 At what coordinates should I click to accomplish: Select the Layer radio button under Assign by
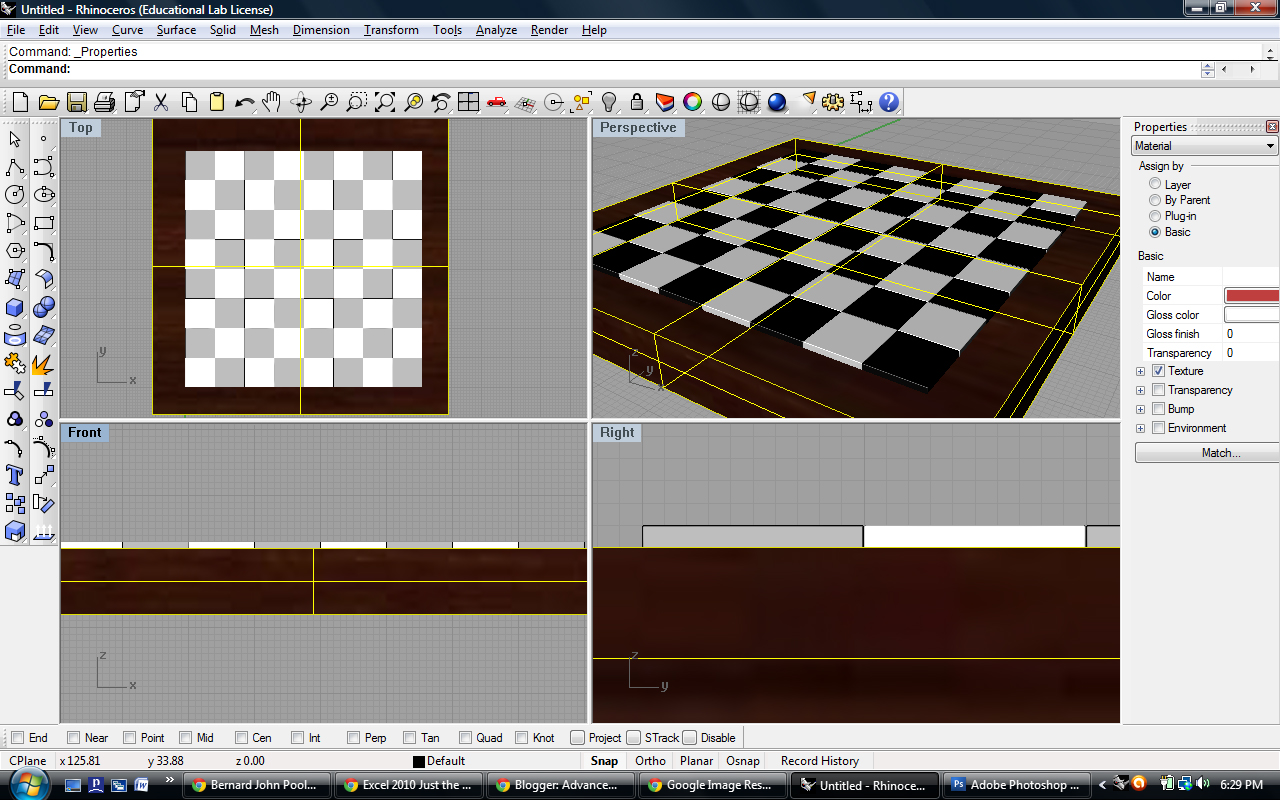point(1155,184)
